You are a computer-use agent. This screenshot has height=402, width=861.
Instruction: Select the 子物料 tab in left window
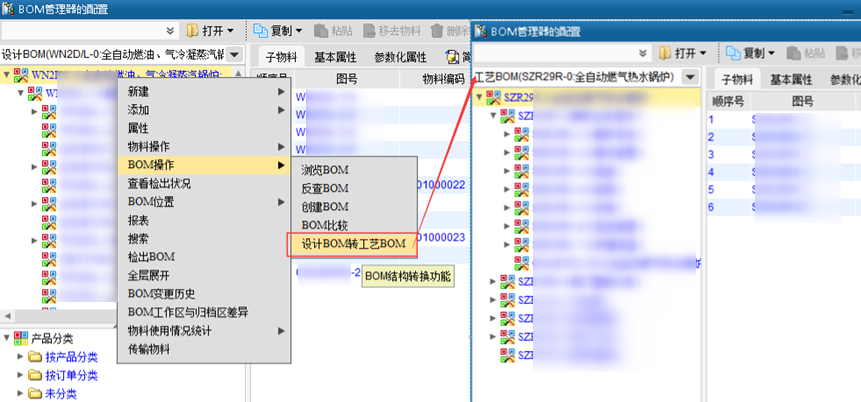pos(282,57)
